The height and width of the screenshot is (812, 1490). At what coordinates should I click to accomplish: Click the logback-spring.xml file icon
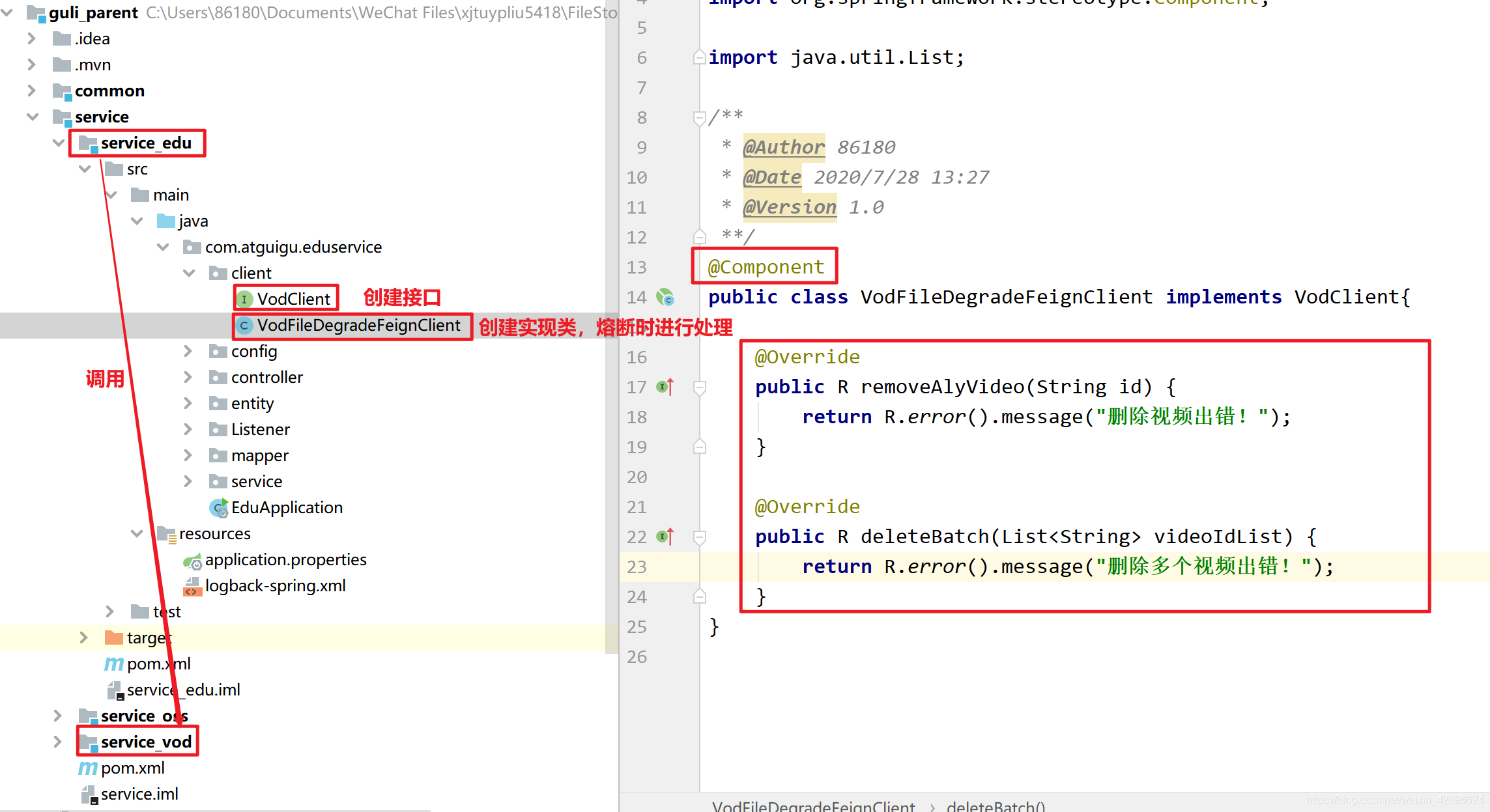point(192,586)
